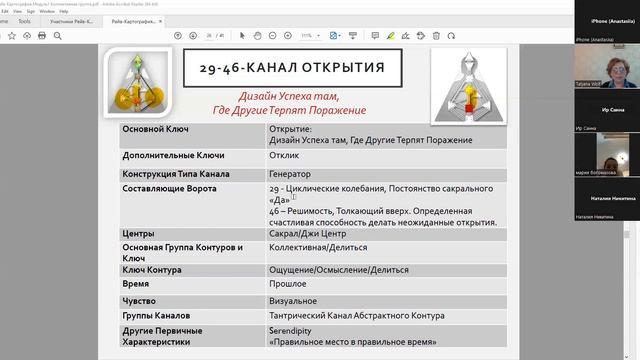Open the Window menu
The height and width of the screenshot is (360, 640).
coord(47,11)
